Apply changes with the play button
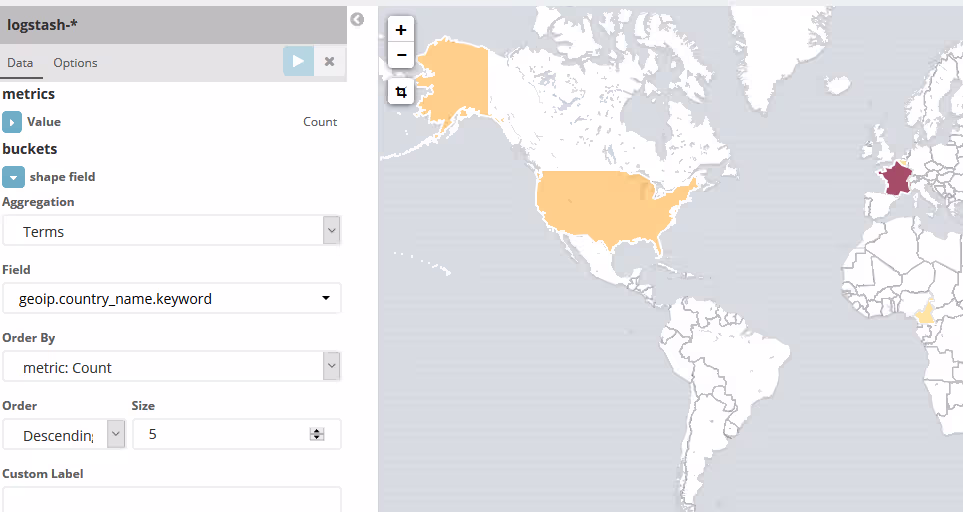This screenshot has height=512, width=963. tap(297, 62)
